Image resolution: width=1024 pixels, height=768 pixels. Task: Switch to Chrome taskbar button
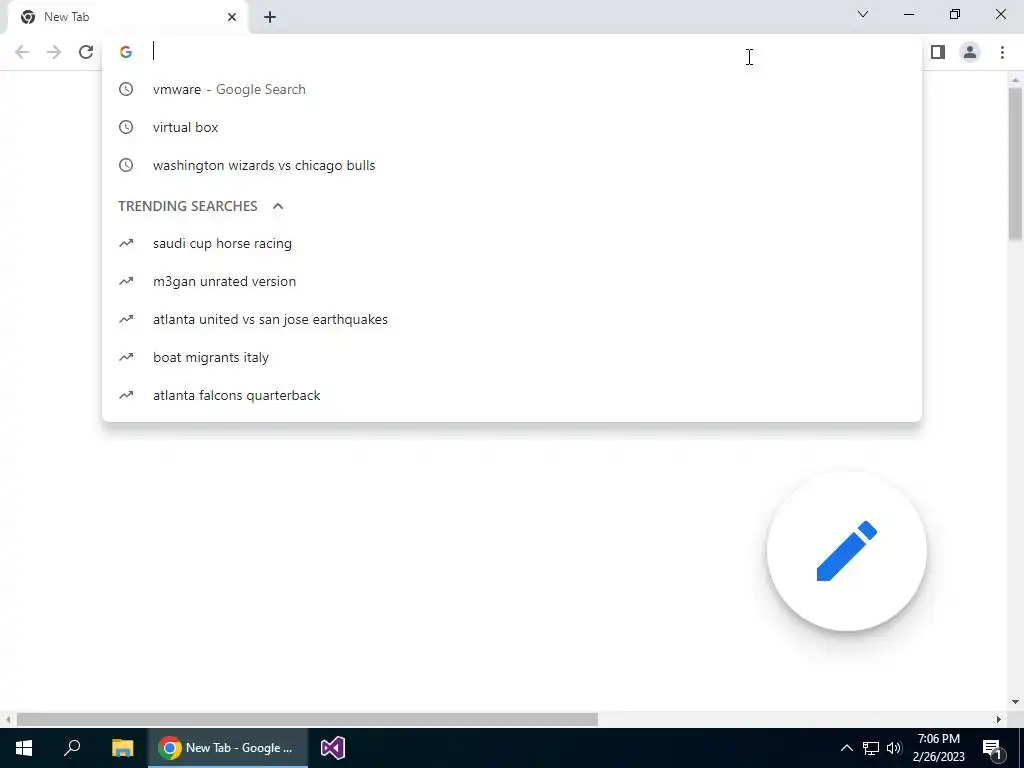[228, 748]
